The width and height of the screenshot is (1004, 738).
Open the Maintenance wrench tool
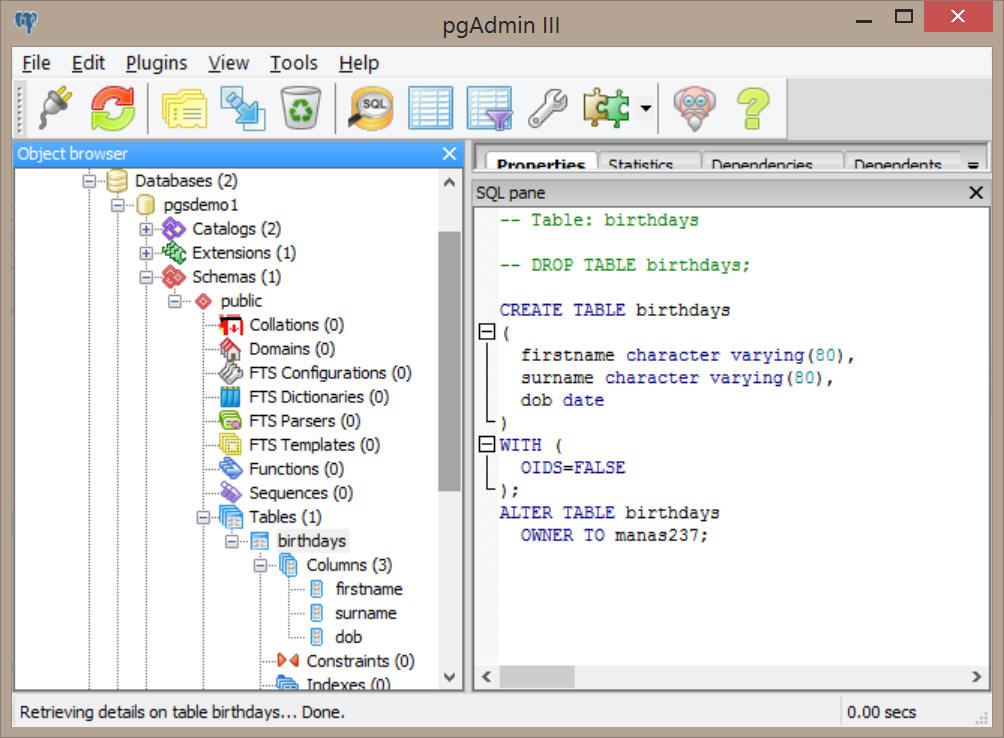pos(547,108)
